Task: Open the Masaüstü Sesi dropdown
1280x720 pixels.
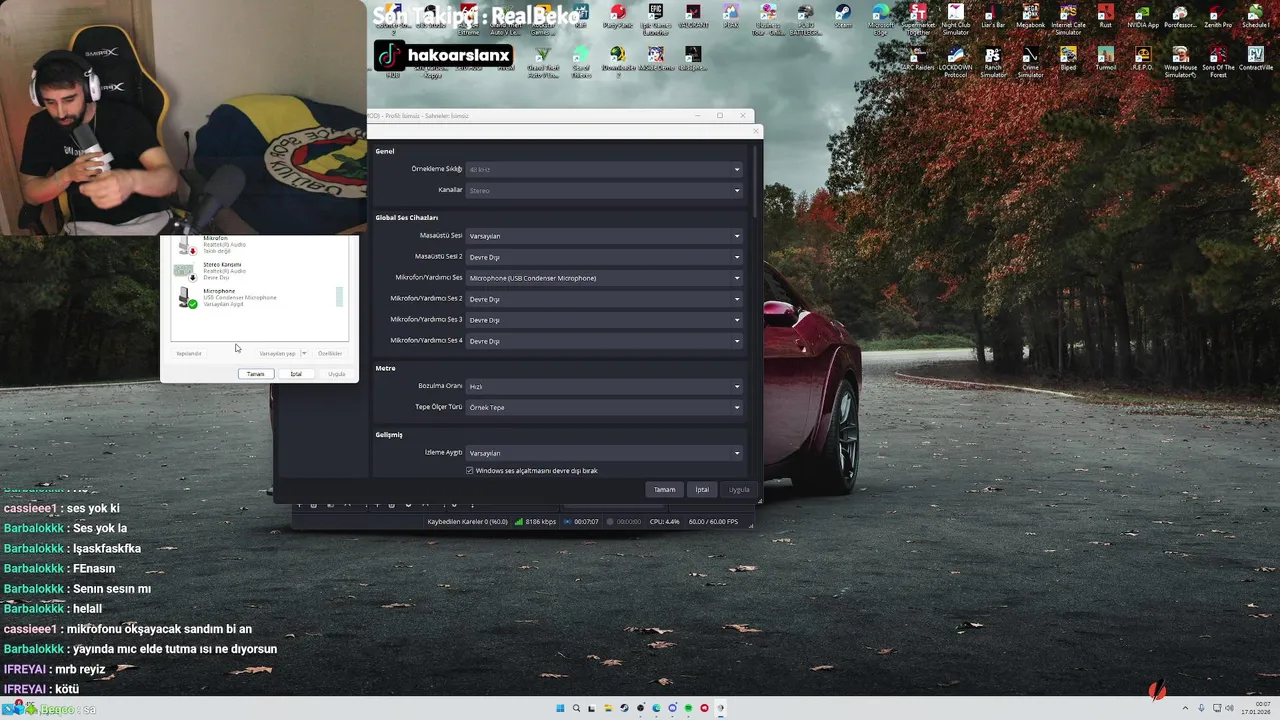Action: (605, 236)
